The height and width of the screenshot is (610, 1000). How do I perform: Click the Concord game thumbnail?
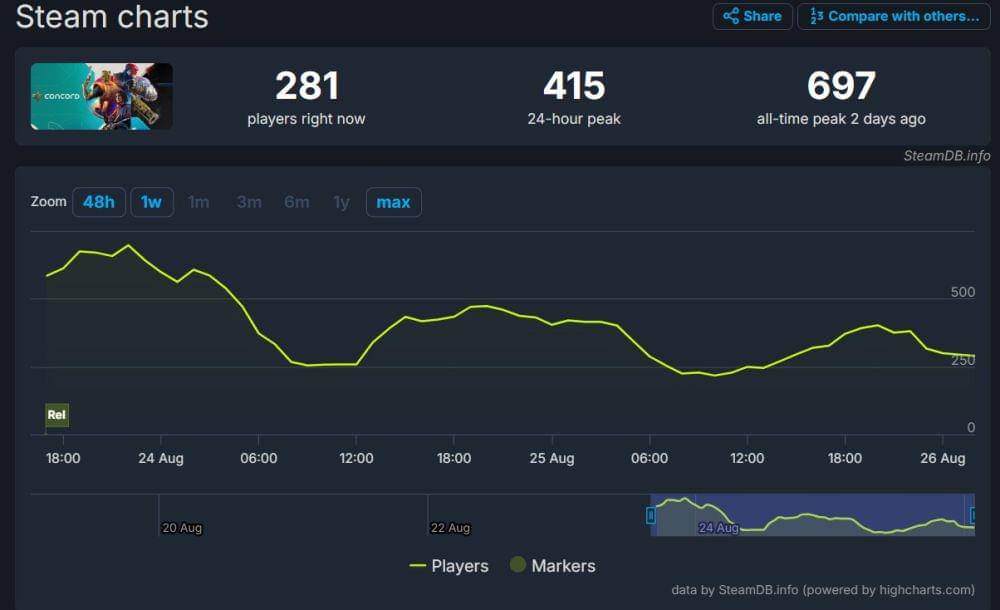(x=101, y=96)
